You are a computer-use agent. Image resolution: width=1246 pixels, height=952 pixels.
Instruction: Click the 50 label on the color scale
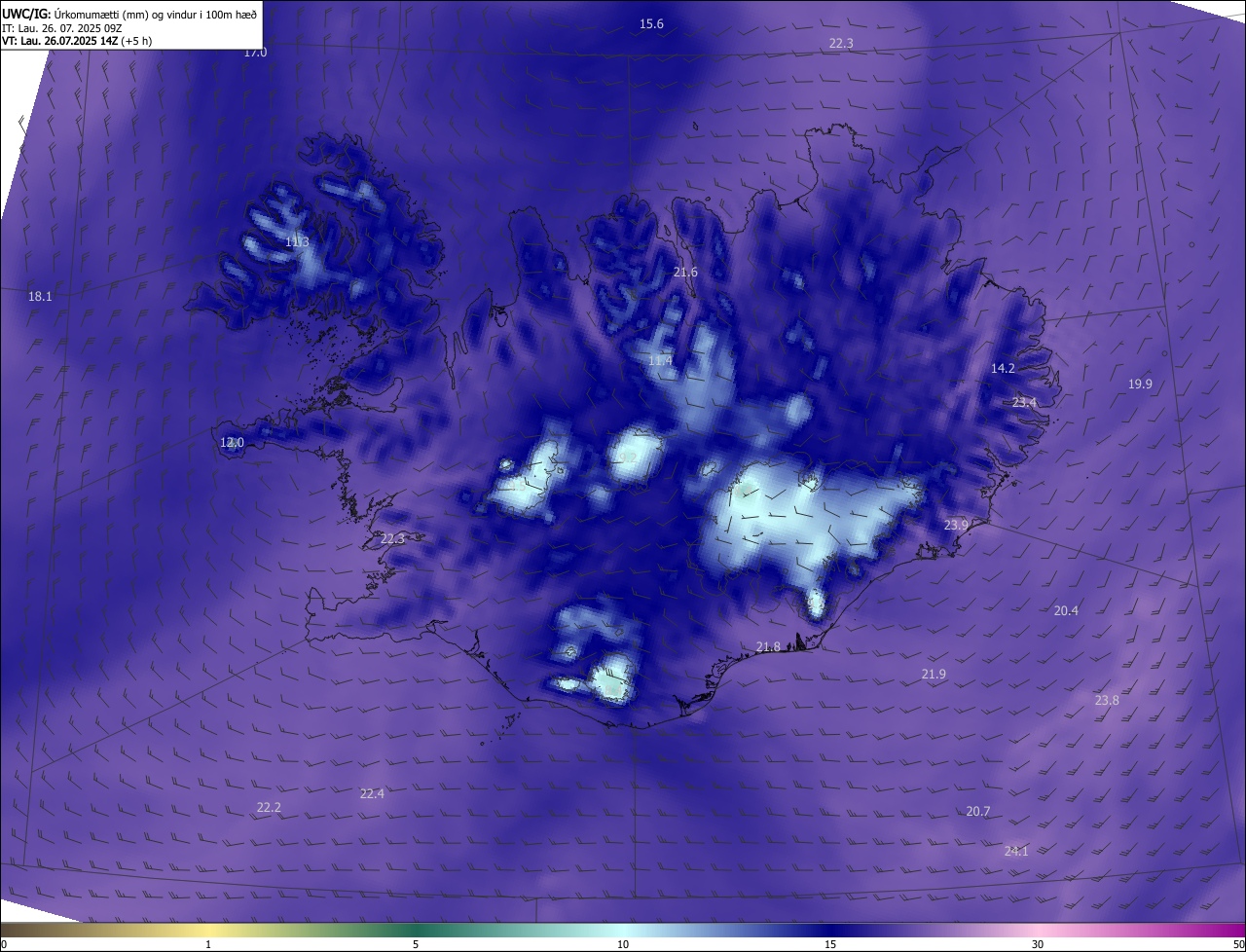pos(1238,944)
